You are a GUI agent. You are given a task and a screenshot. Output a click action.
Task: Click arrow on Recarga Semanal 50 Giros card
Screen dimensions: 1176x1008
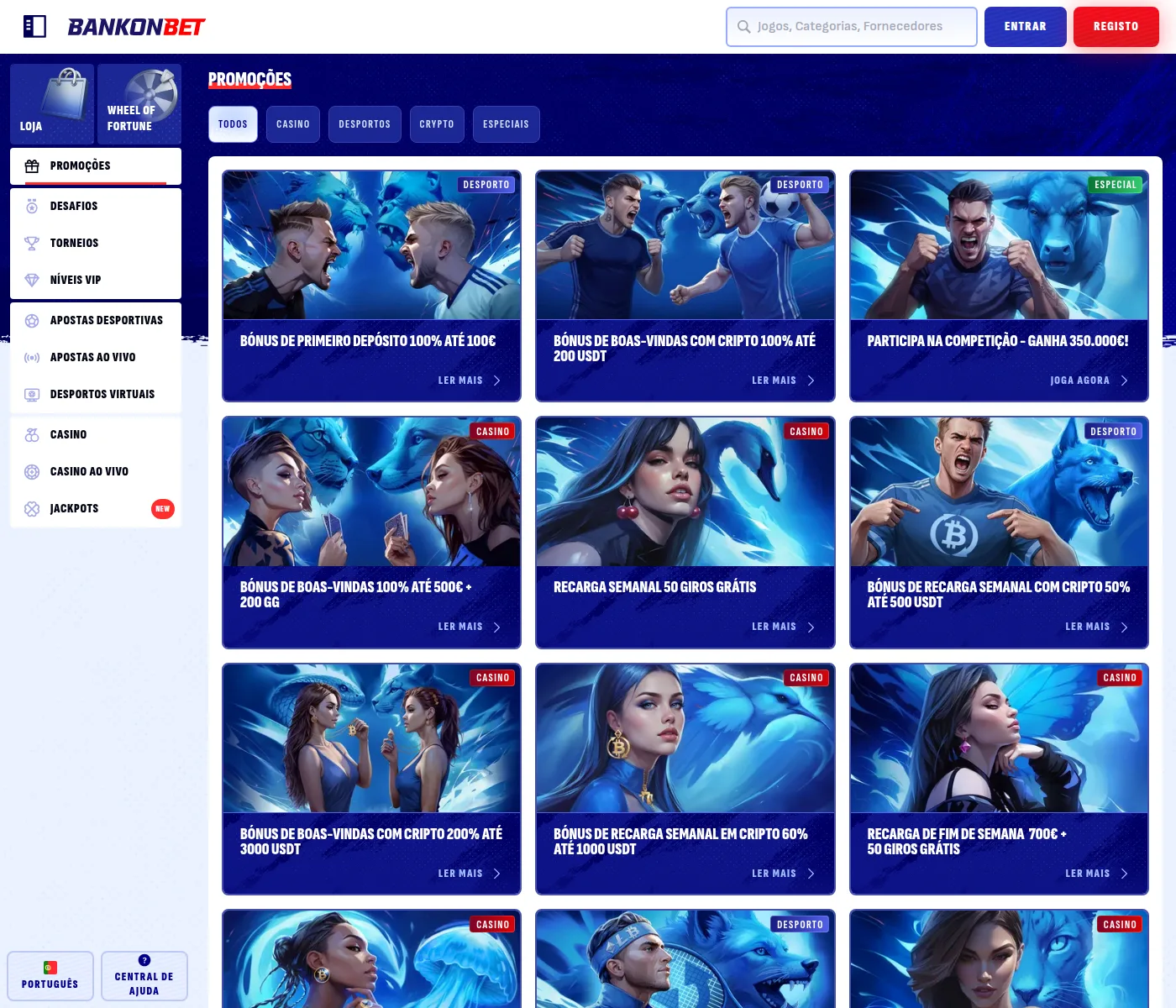point(811,627)
